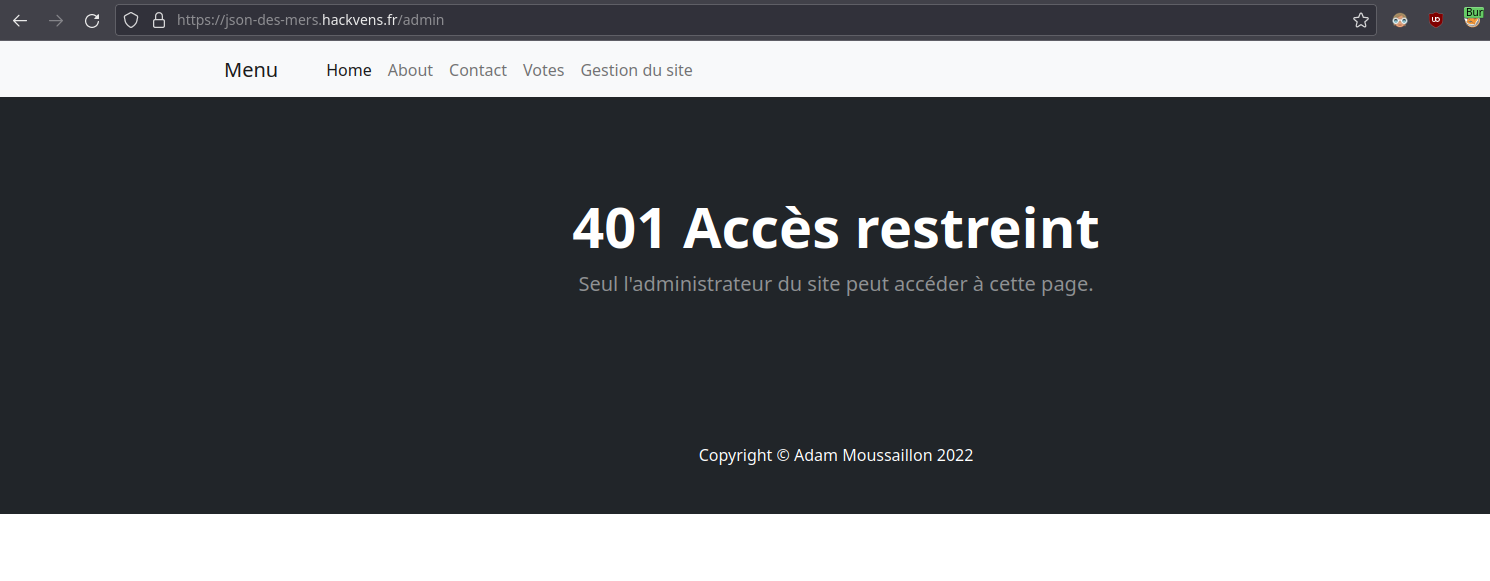
Task: Click the Menu brand title
Action: (x=251, y=70)
